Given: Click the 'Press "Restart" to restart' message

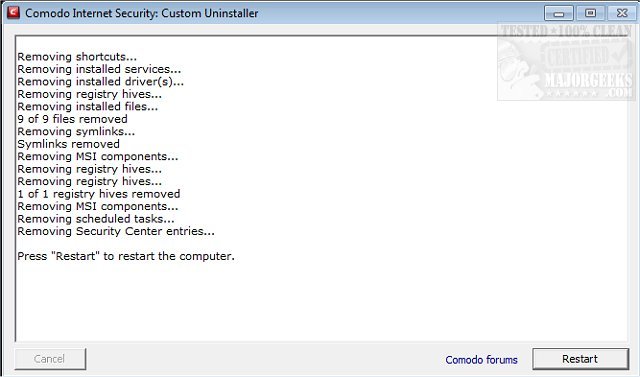Looking at the screenshot, I should coord(126,256).
